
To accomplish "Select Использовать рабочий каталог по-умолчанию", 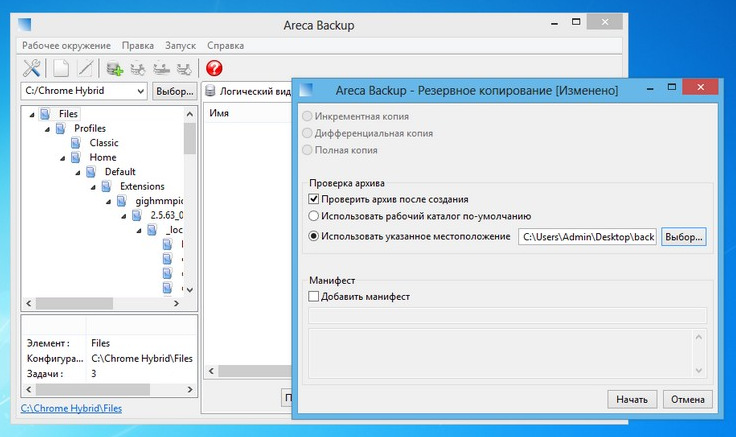I will 314,216.
